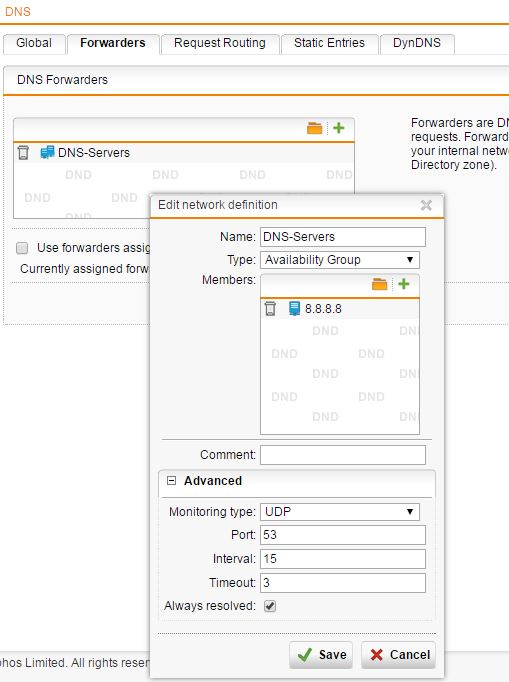Add member with green plus icon
Screen dimensions: 509x682
(x=404, y=284)
